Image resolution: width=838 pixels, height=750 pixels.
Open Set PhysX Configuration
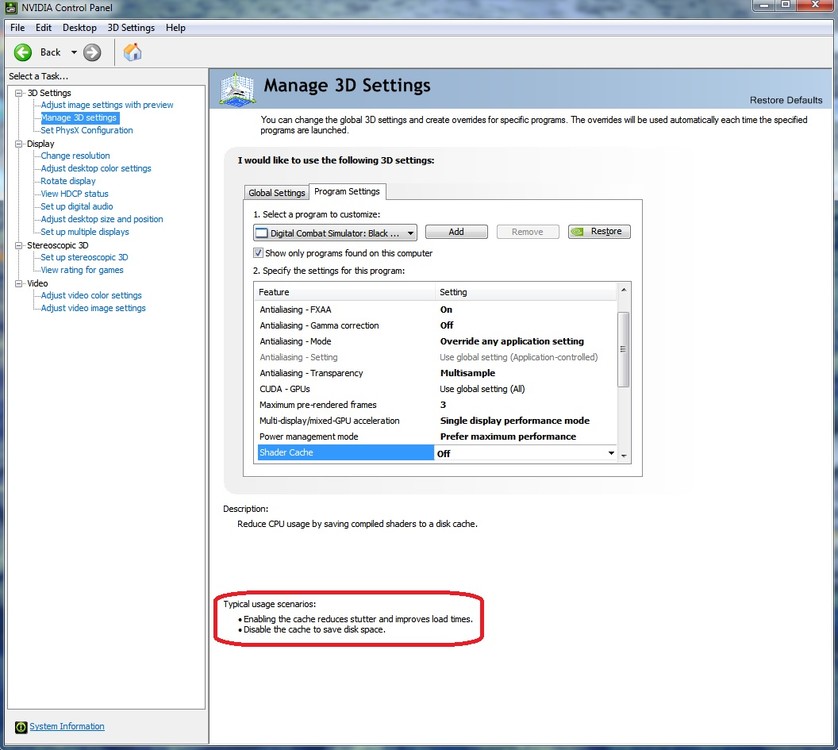click(87, 130)
